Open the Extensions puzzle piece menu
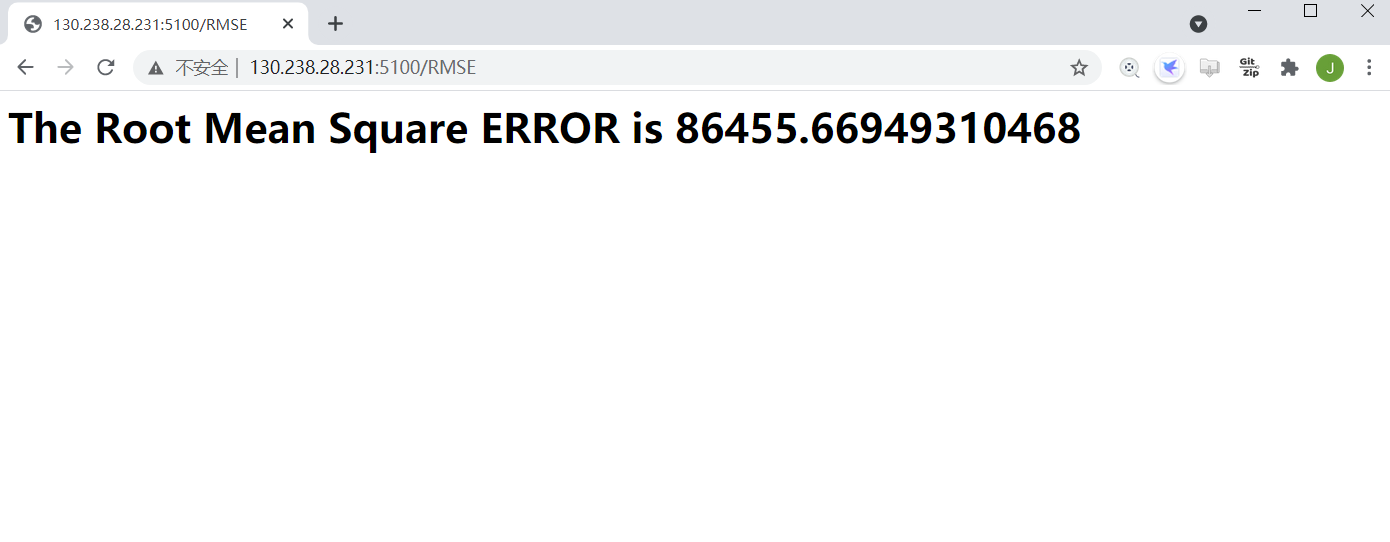Image resolution: width=1390 pixels, height=542 pixels. (x=1289, y=68)
